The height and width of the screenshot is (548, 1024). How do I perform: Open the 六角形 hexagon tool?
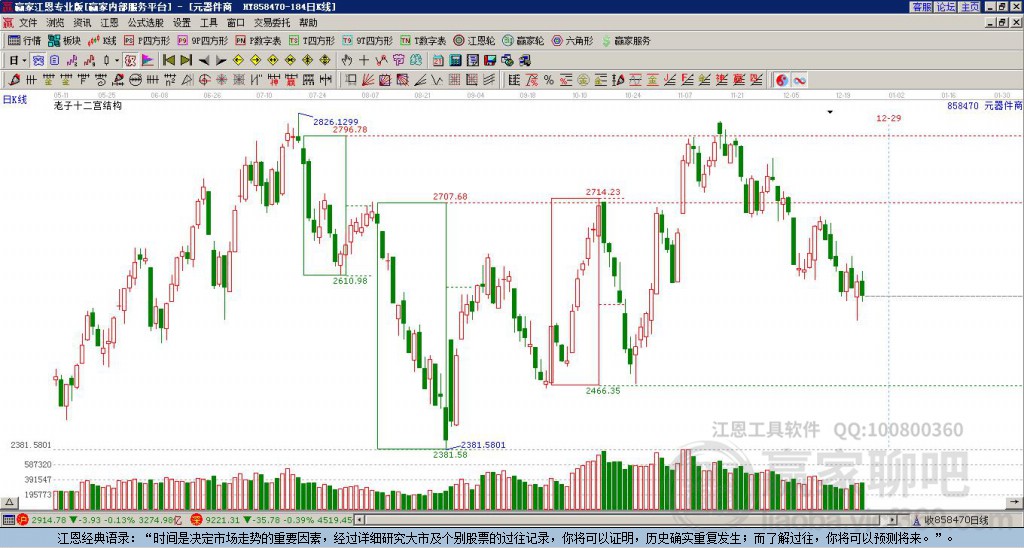tap(573, 40)
